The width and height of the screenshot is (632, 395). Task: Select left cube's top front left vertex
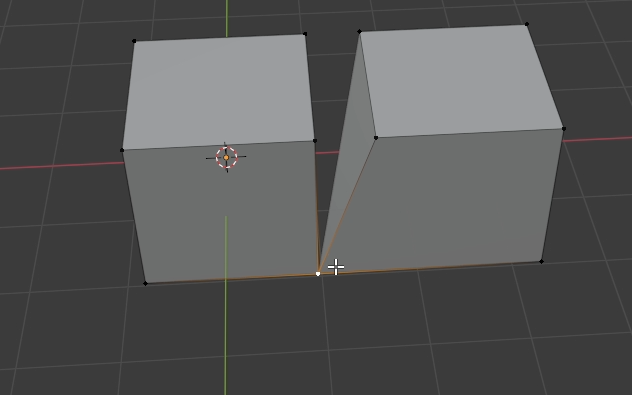pyautogui.click(x=122, y=150)
